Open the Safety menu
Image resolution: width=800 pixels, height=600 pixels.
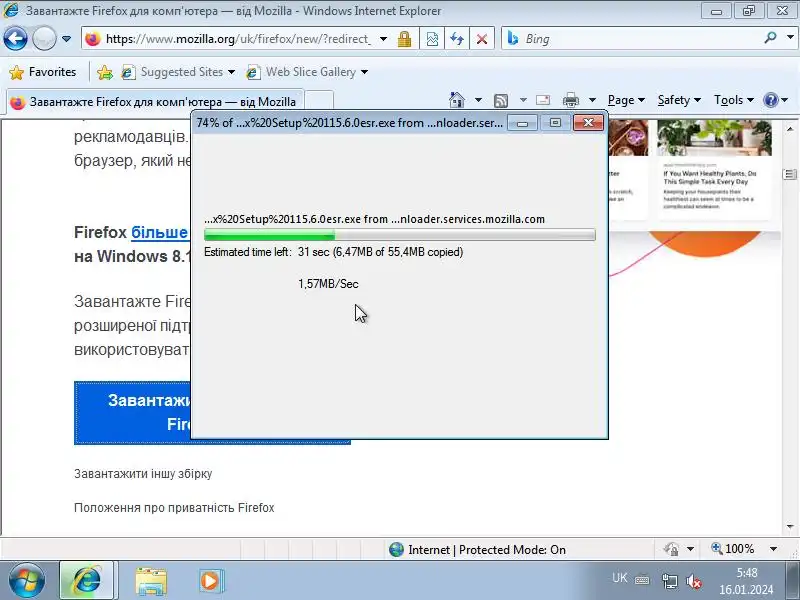point(679,100)
